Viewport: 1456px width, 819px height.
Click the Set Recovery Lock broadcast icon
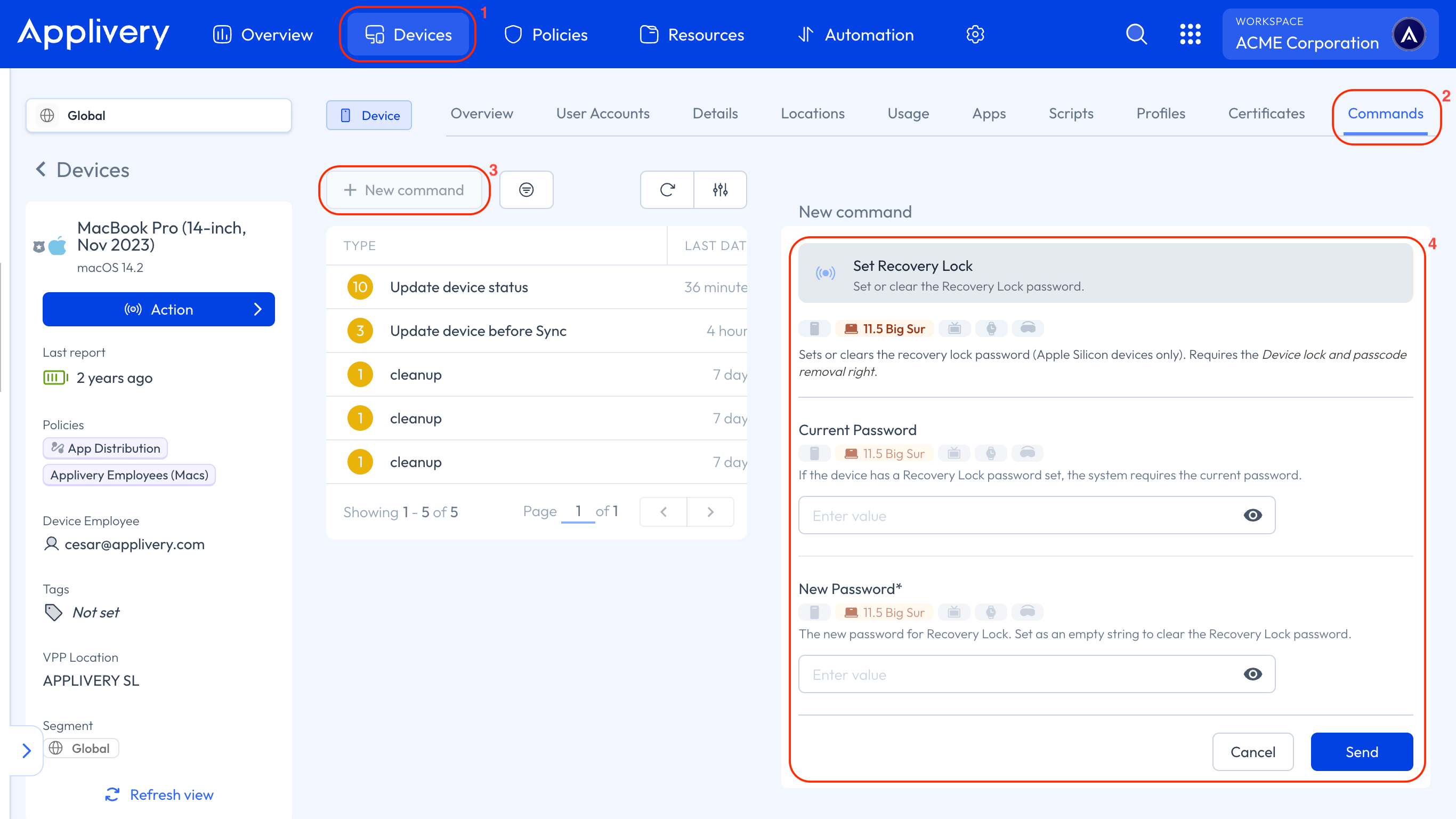pyautogui.click(x=825, y=273)
